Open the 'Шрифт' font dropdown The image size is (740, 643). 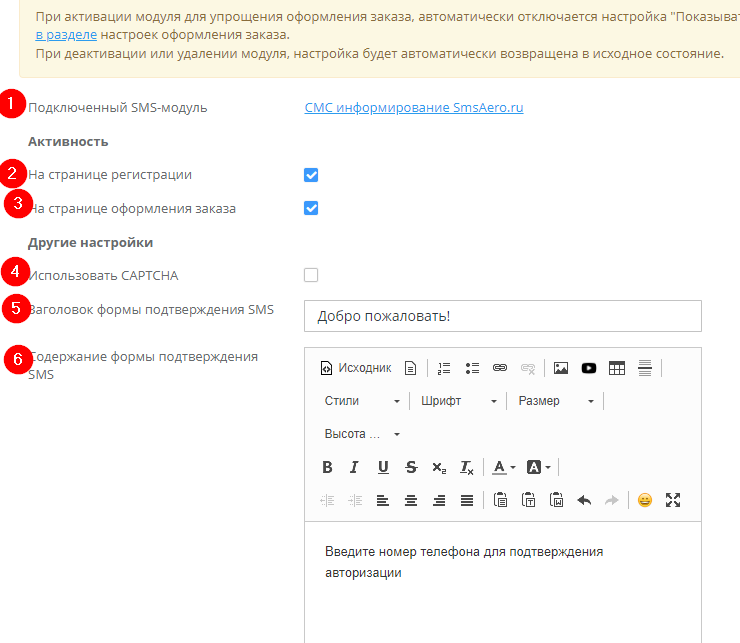pos(458,401)
